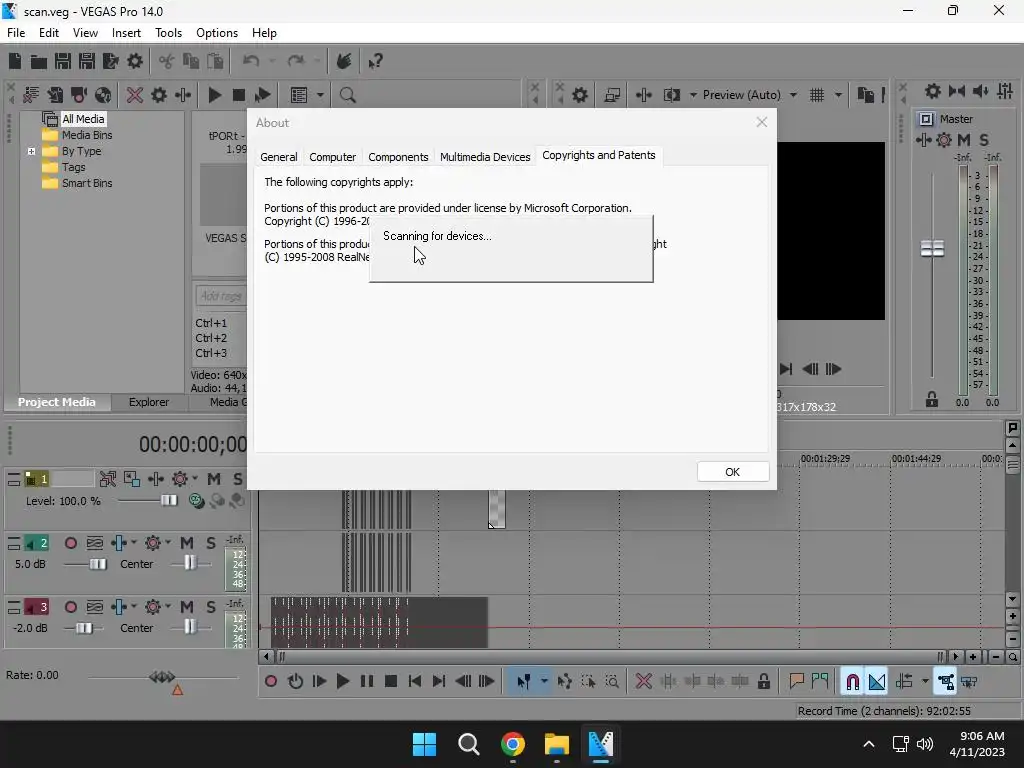
Task: Click Insert Marker flag icon
Action: tap(796, 682)
